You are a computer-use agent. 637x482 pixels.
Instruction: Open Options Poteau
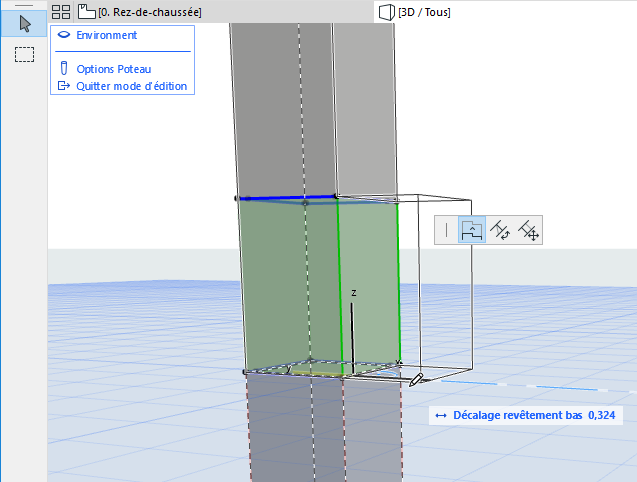tap(114, 69)
